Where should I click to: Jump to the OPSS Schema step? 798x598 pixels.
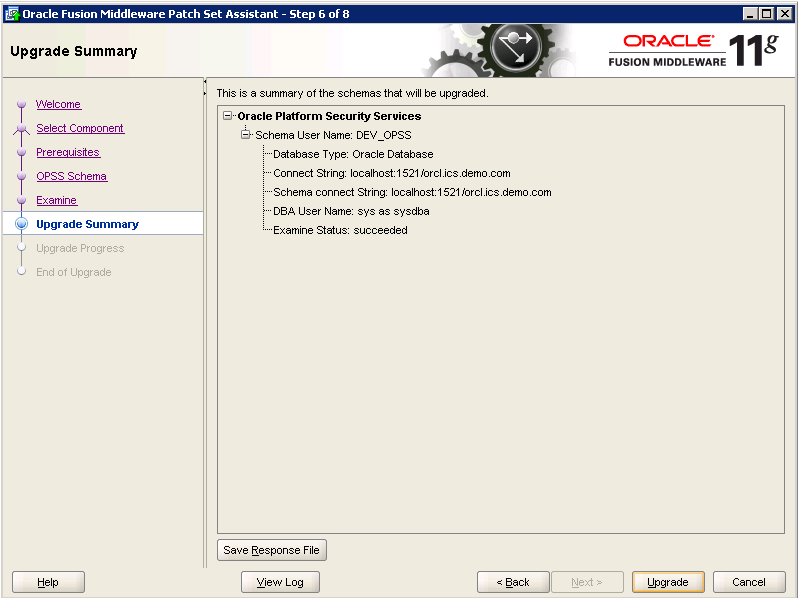(72, 176)
